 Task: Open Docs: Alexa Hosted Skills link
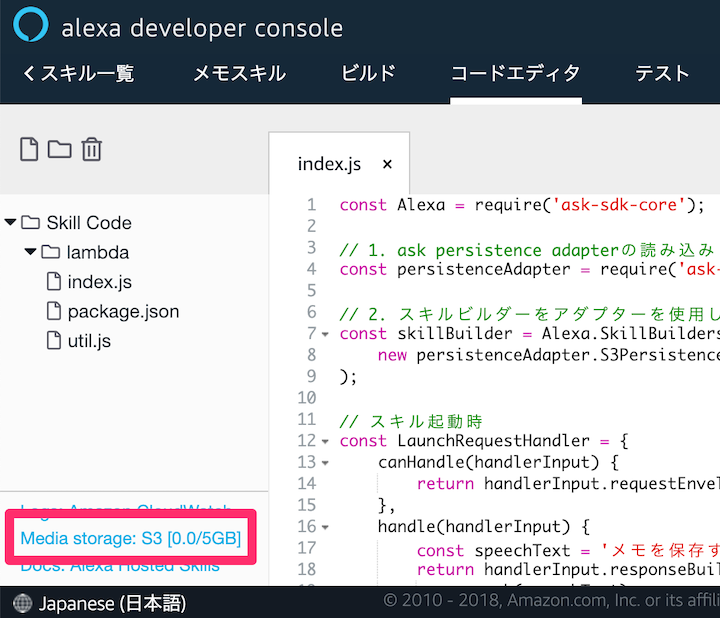coord(120,566)
